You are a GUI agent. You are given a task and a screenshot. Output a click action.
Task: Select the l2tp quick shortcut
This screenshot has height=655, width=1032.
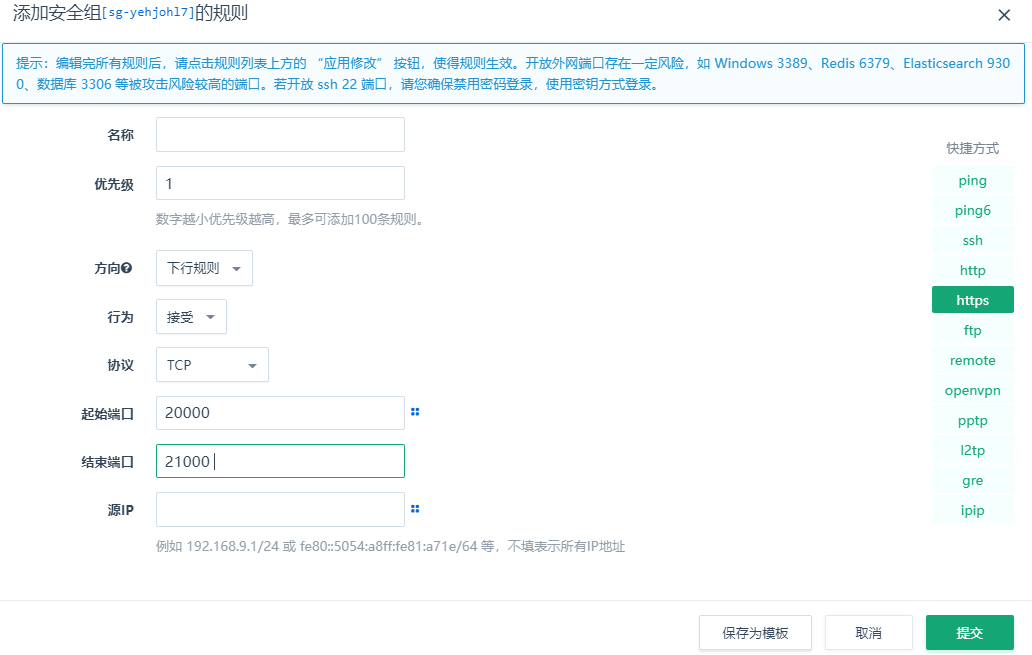point(972,450)
